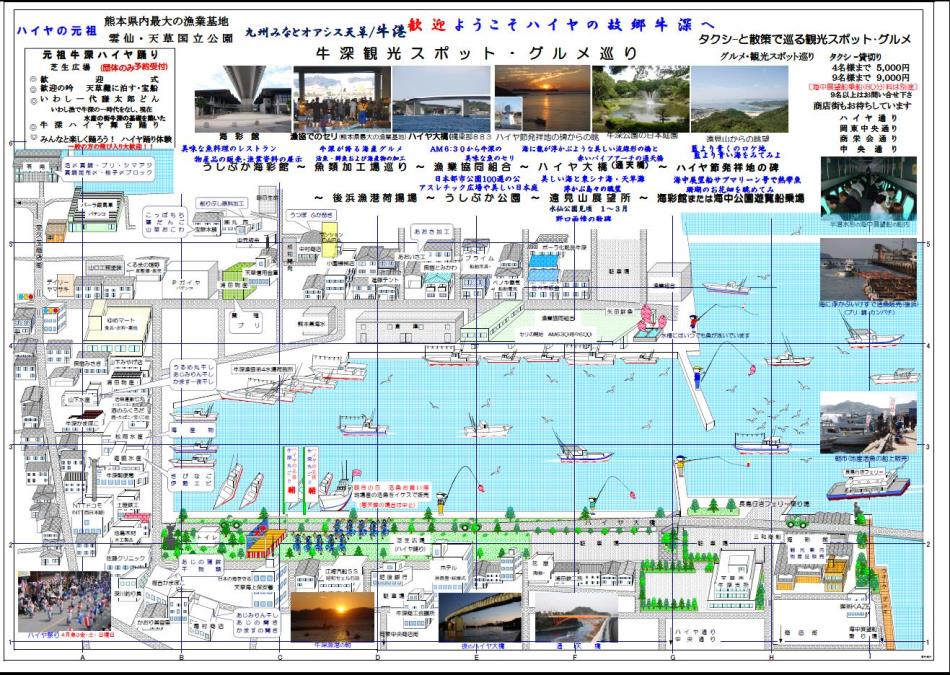Open the ハイヤ大橋 daytime bridge photo

(441, 98)
